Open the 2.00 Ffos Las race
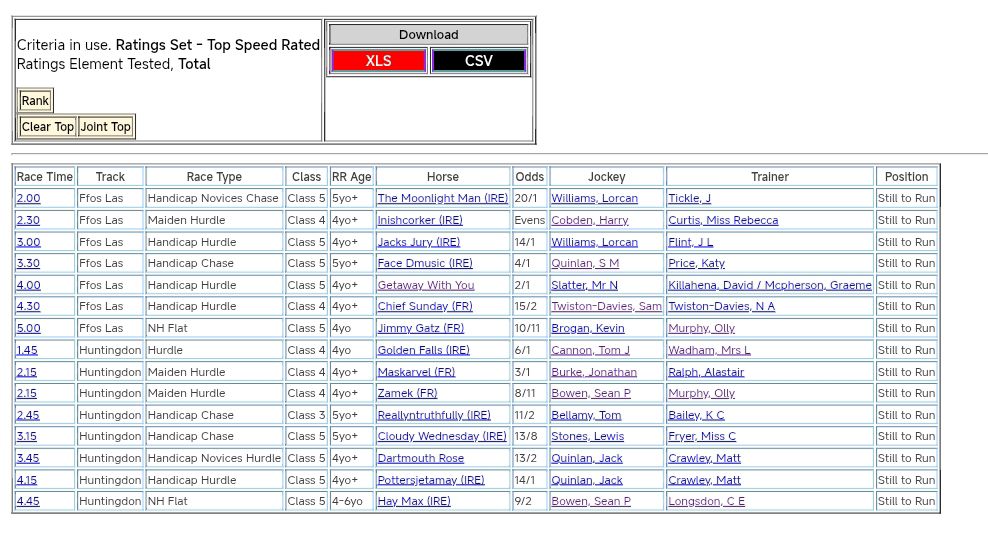This screenshot has width=988, height=539. click(28, 199)
